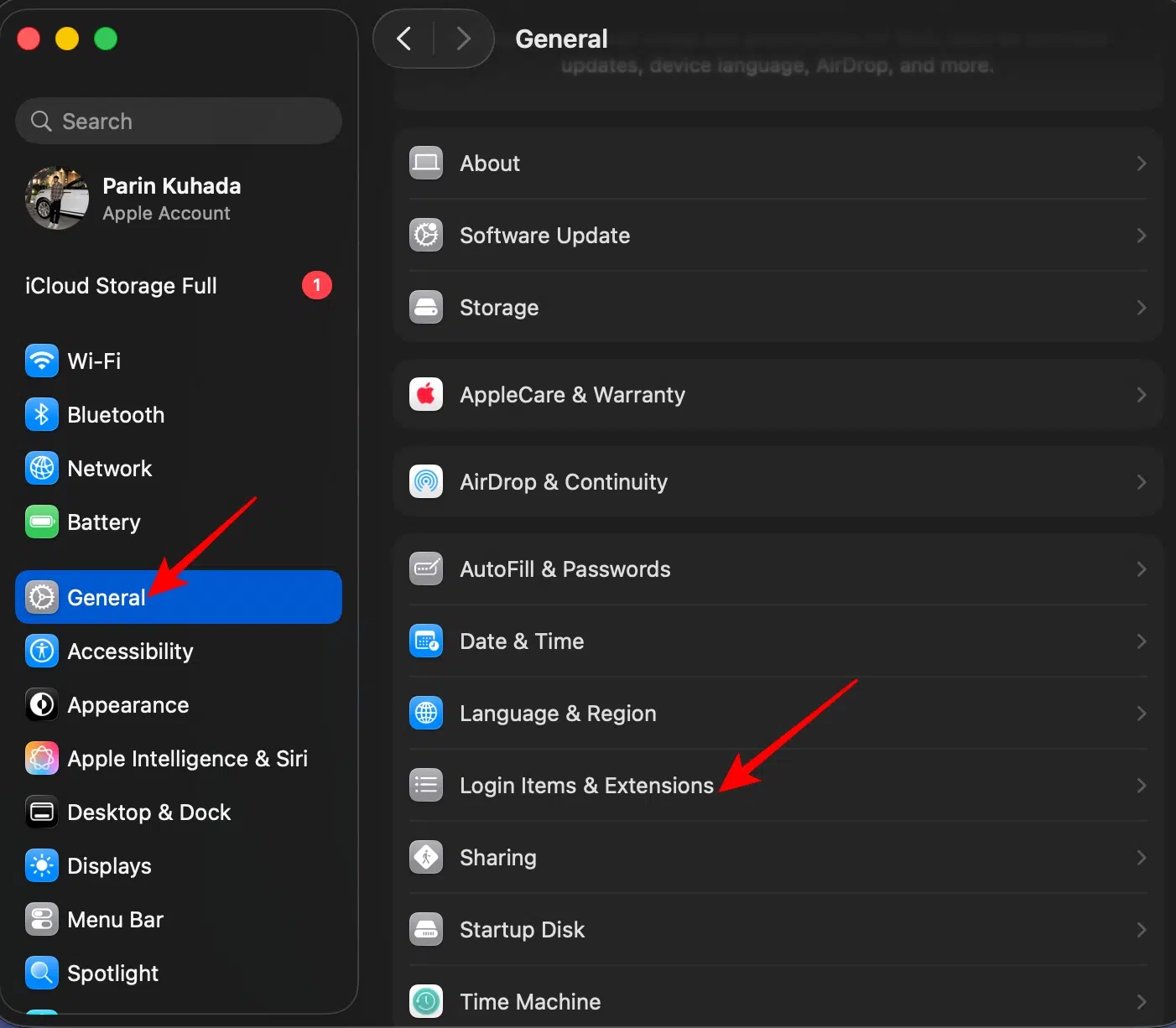Click the Software Update gear icon
The height and width of the screenshot is (1028, 1176).
[x=426, y=236]
